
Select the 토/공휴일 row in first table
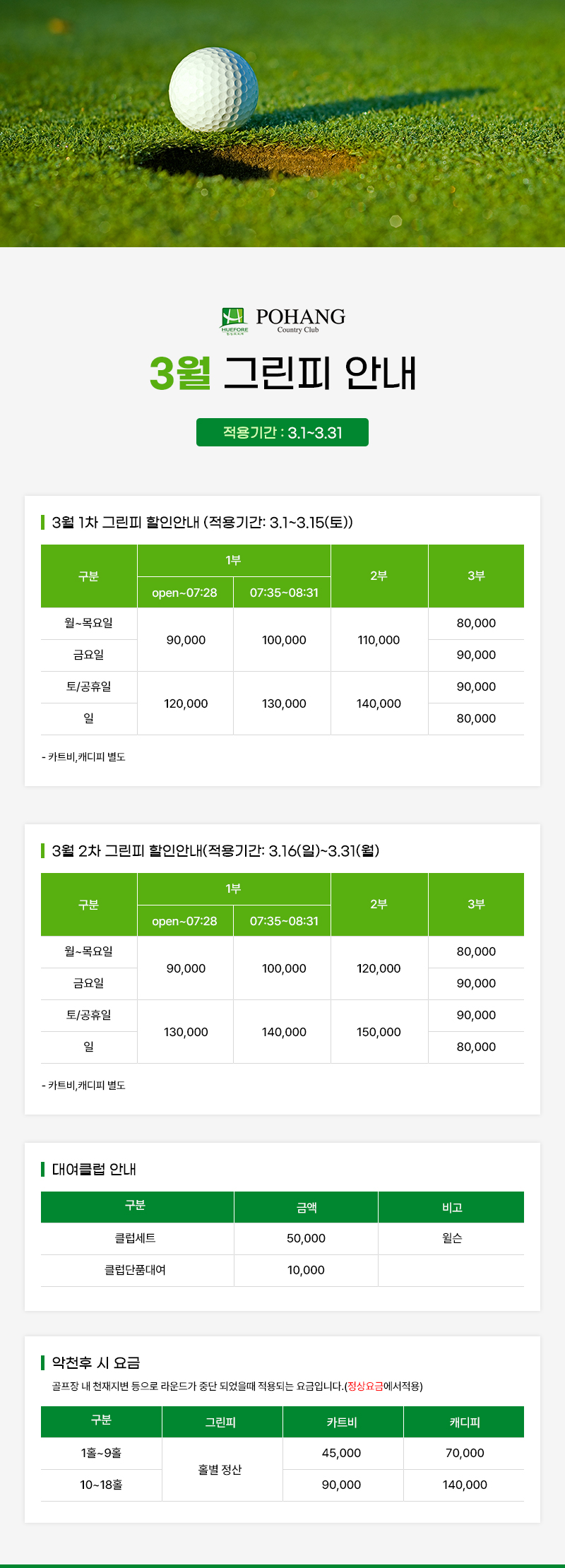point(282,687)
